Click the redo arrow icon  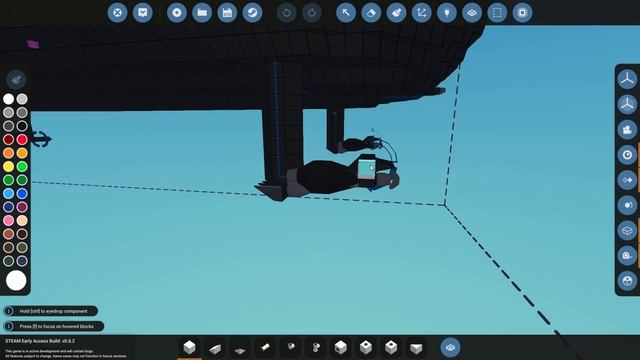(312, 13)
